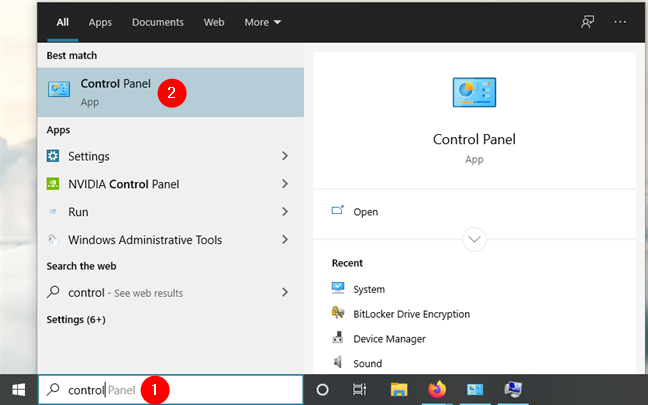The height and width of the screenshot is (405, 648).
Task: Open Device Manager from Recent list
Action: [389, 339]
